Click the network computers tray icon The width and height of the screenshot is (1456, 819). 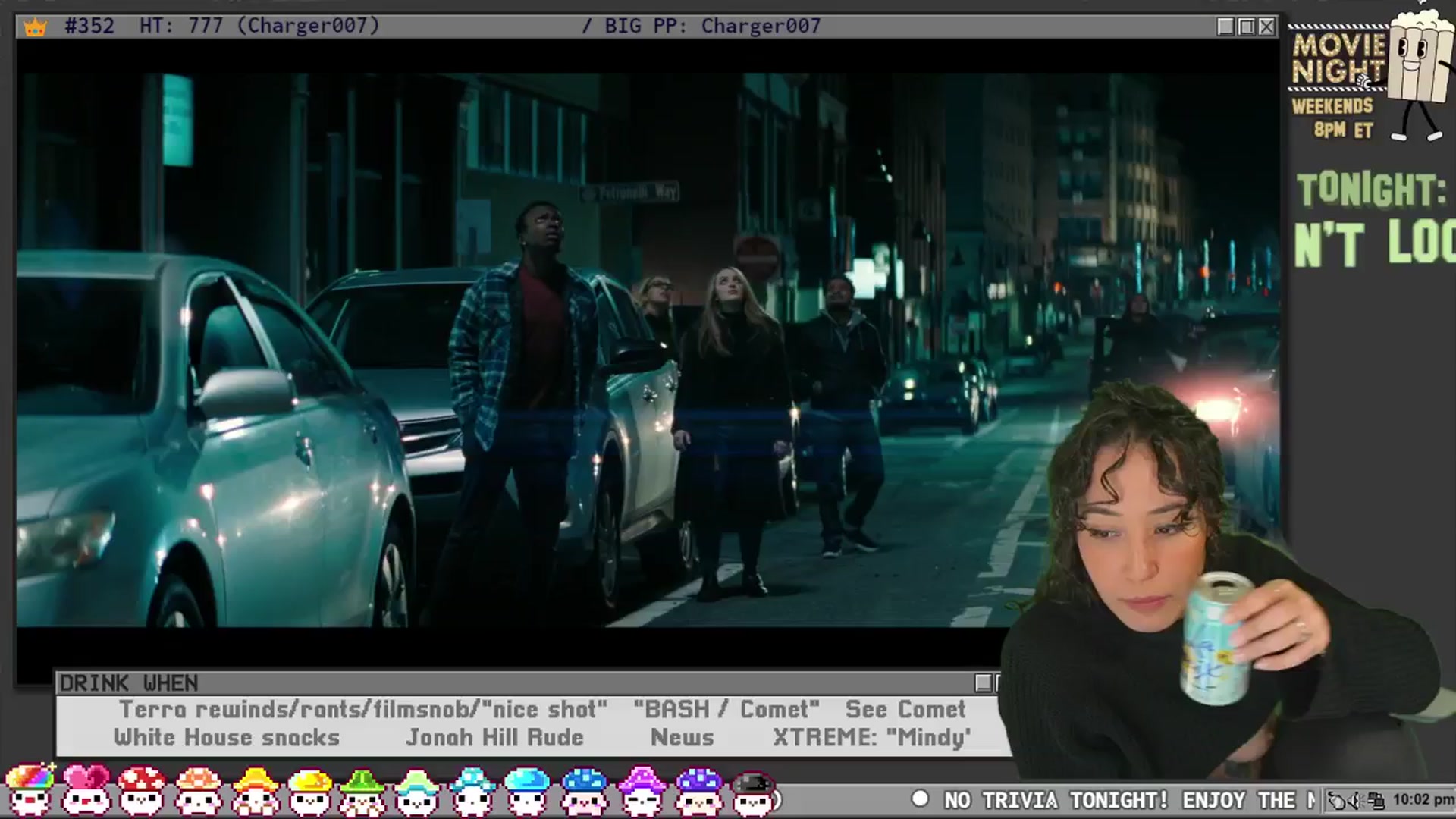tap(1376, 800)
